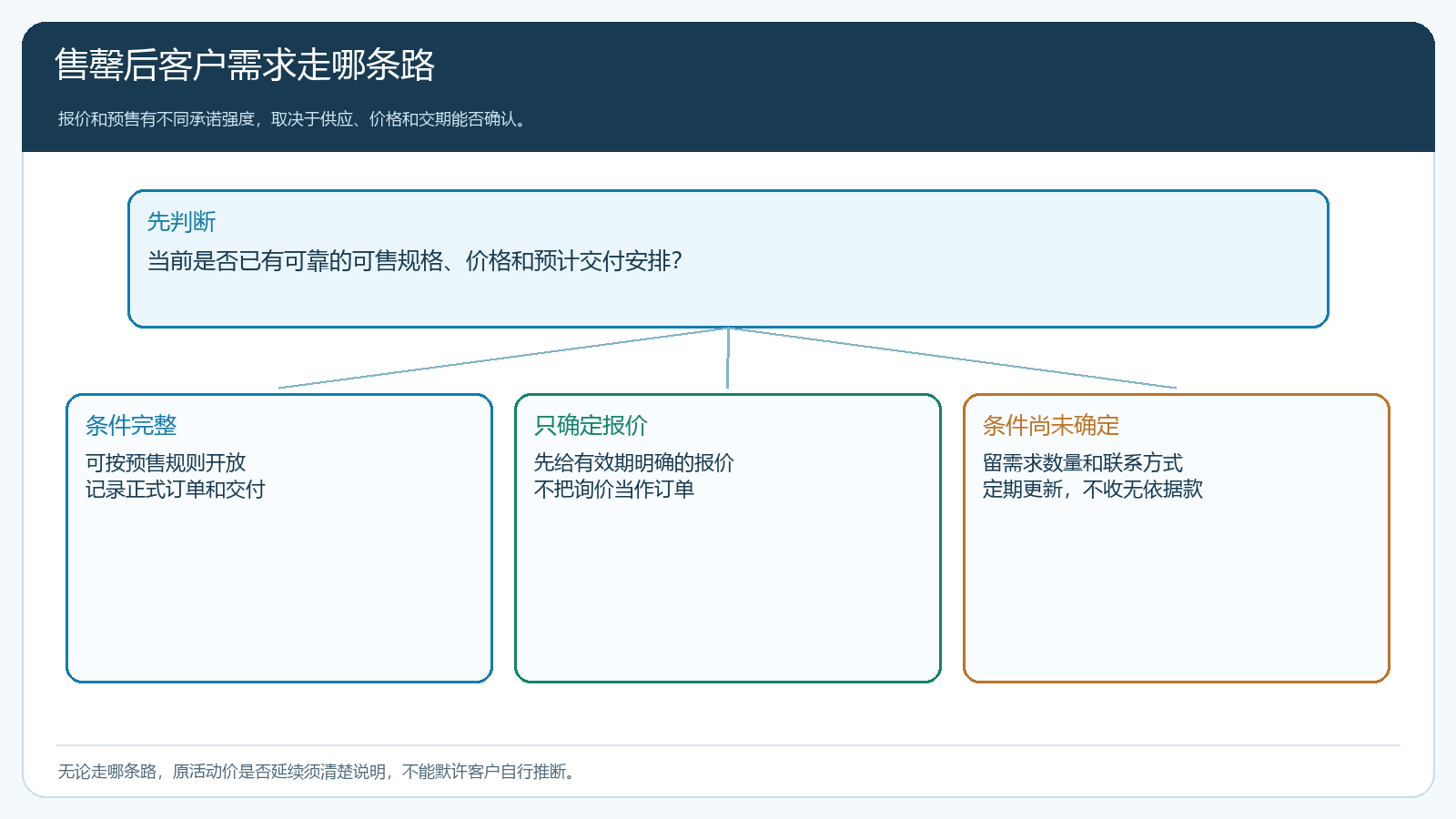Screen dimensions: 1456x819
Task: Click the 先判断 heading
Action: click(x=182, y=222)
